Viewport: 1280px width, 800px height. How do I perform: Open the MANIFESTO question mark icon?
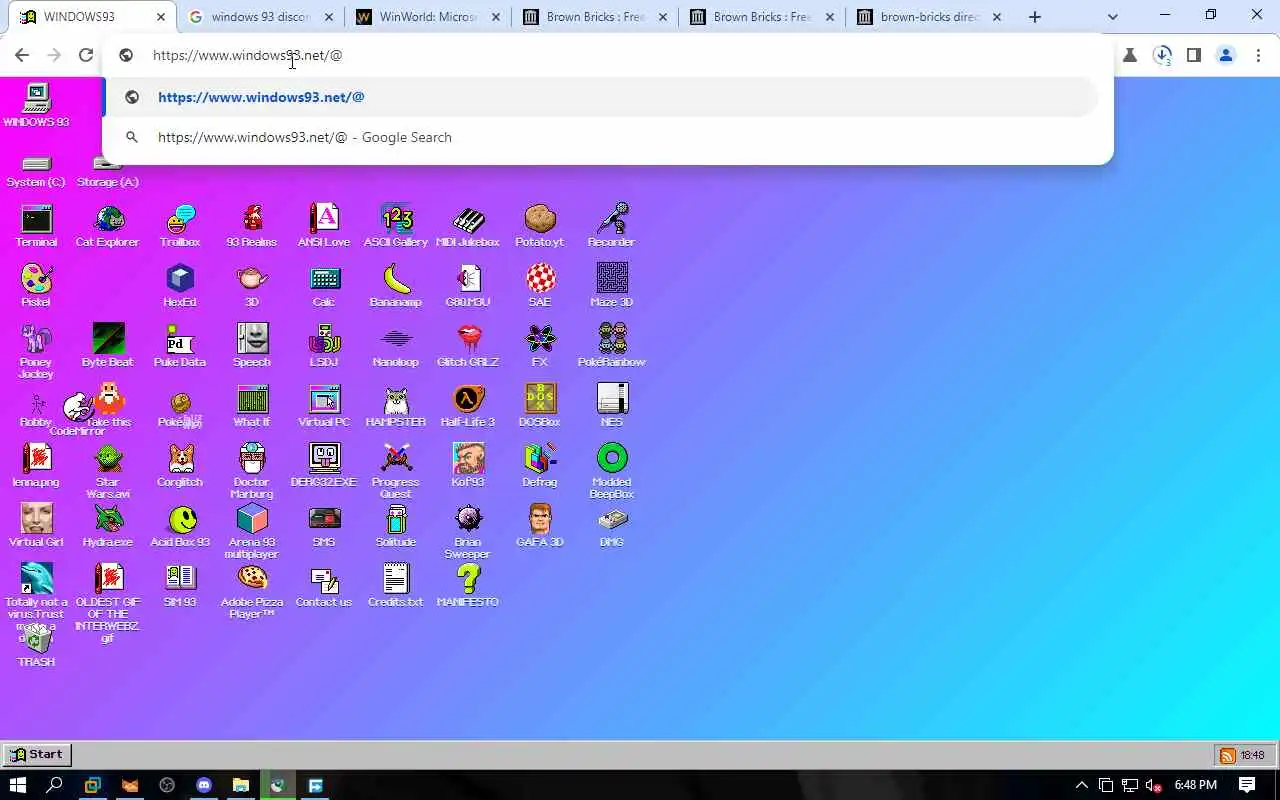click(x=468, y=586)
